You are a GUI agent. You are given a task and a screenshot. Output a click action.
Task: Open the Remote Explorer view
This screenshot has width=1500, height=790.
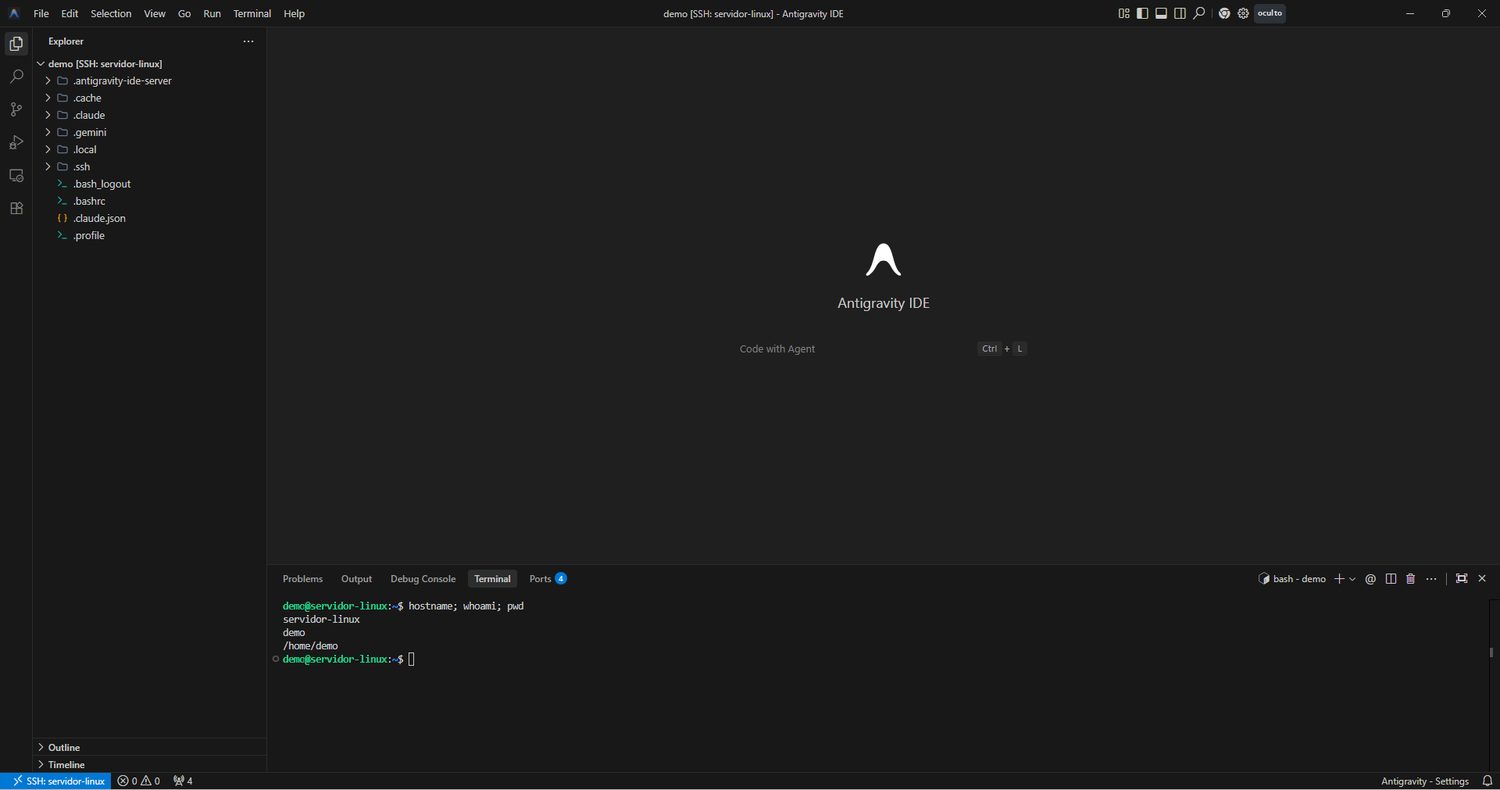click(x=16, y=175)
